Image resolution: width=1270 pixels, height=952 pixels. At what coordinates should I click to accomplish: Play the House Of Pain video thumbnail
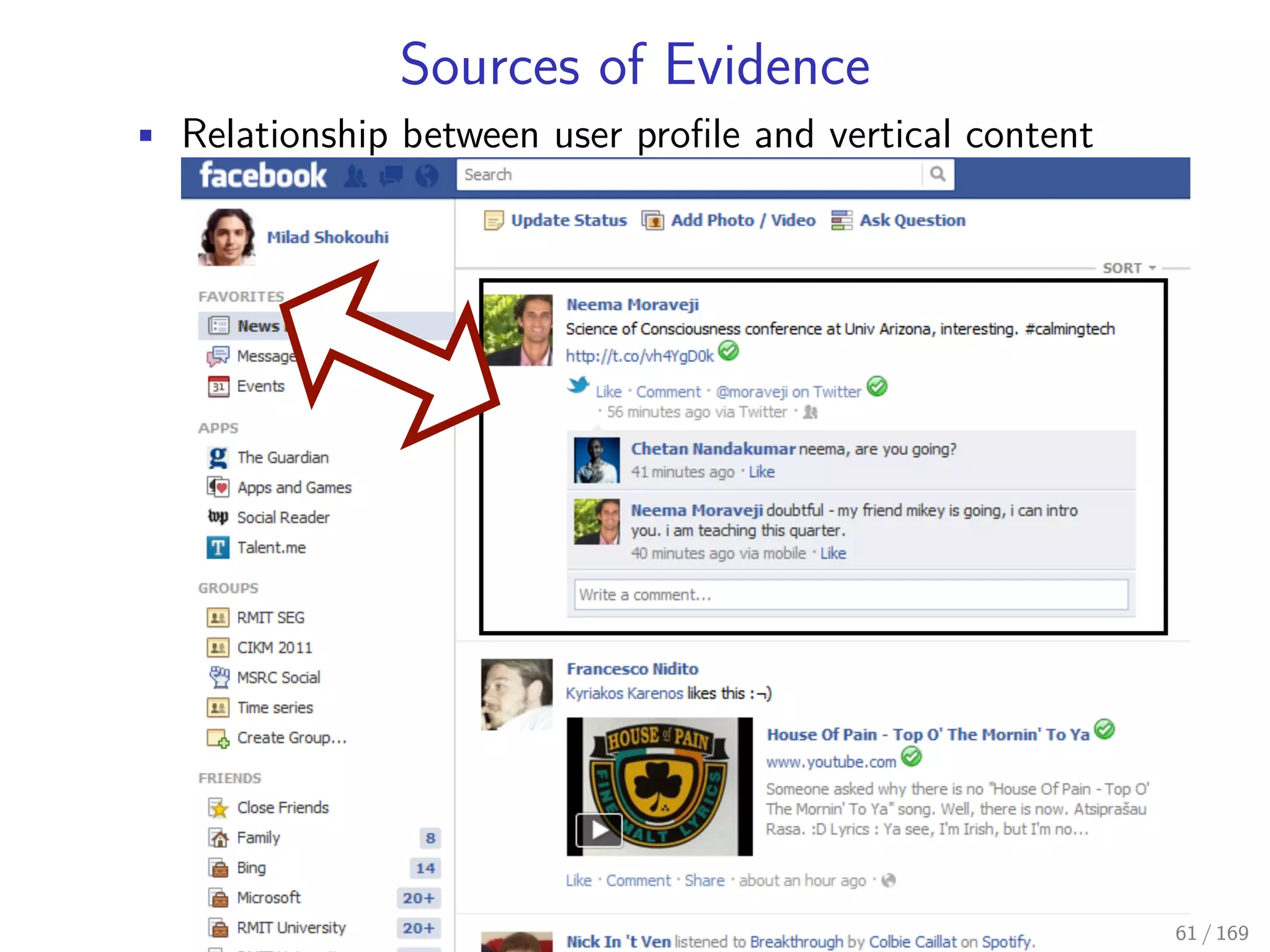point(660,787)
